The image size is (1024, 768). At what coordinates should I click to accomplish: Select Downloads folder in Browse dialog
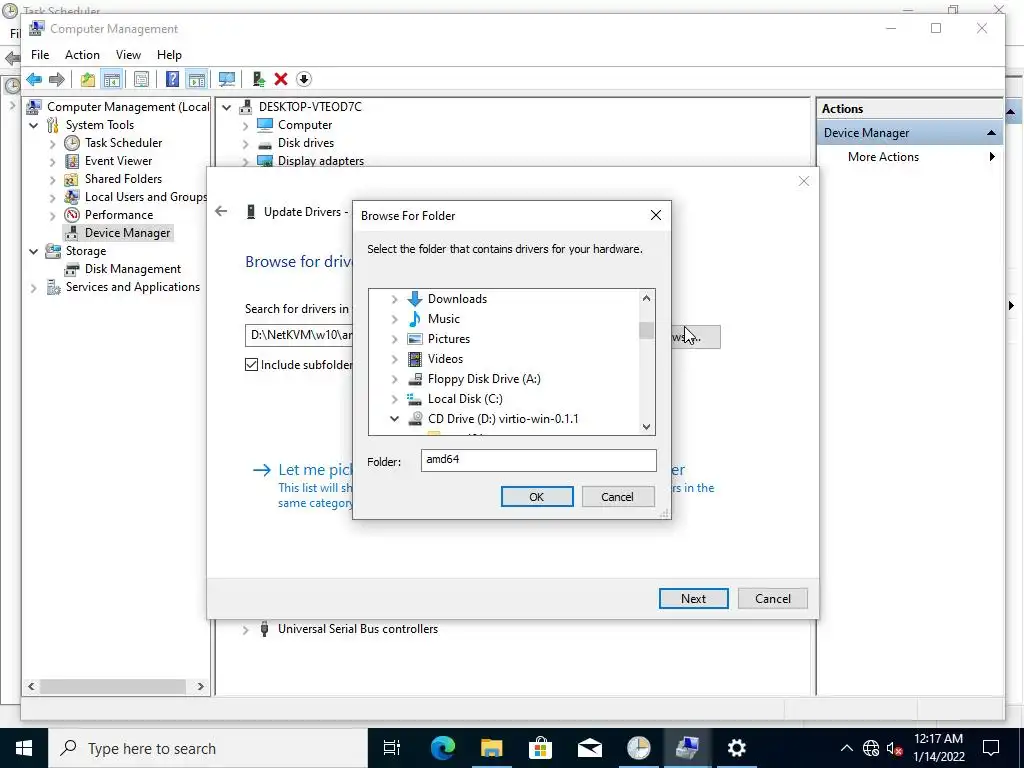457,299
